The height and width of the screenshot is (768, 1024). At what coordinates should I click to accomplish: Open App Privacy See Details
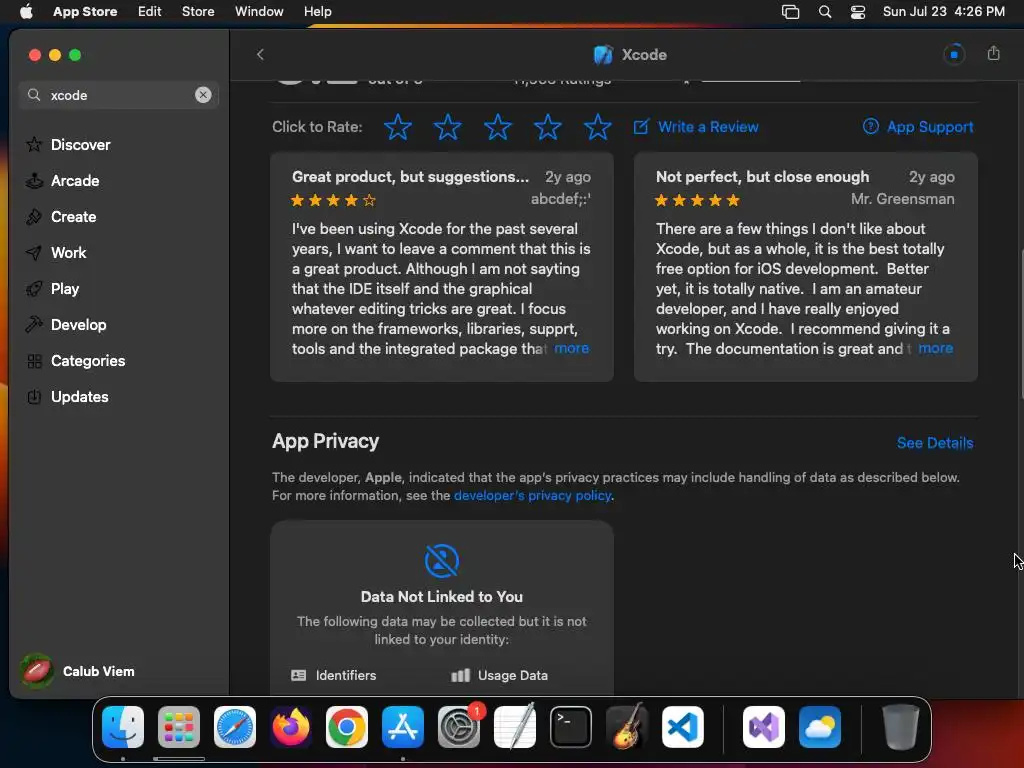(x=935, y=443)
